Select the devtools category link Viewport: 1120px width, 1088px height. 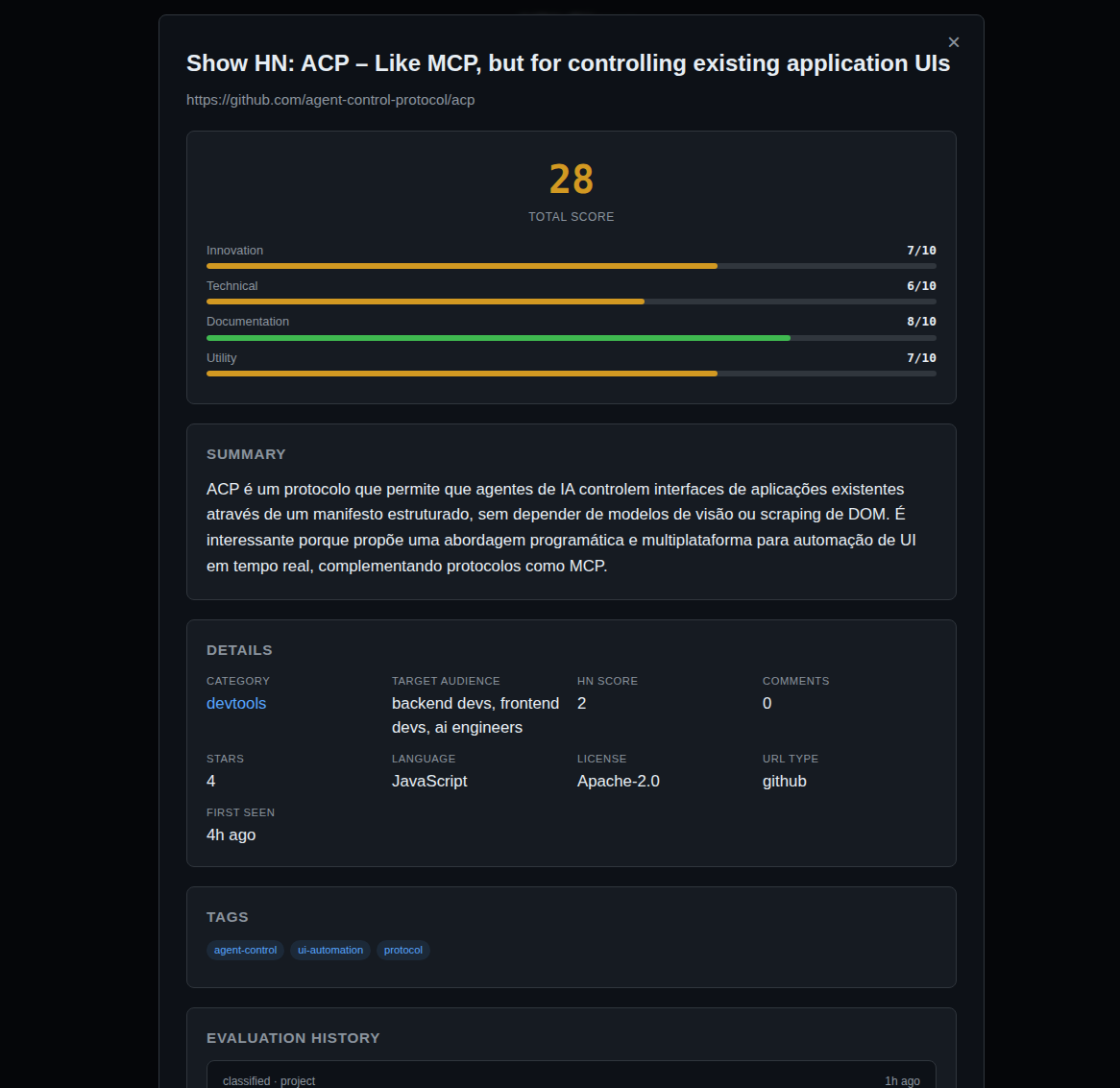236,703
